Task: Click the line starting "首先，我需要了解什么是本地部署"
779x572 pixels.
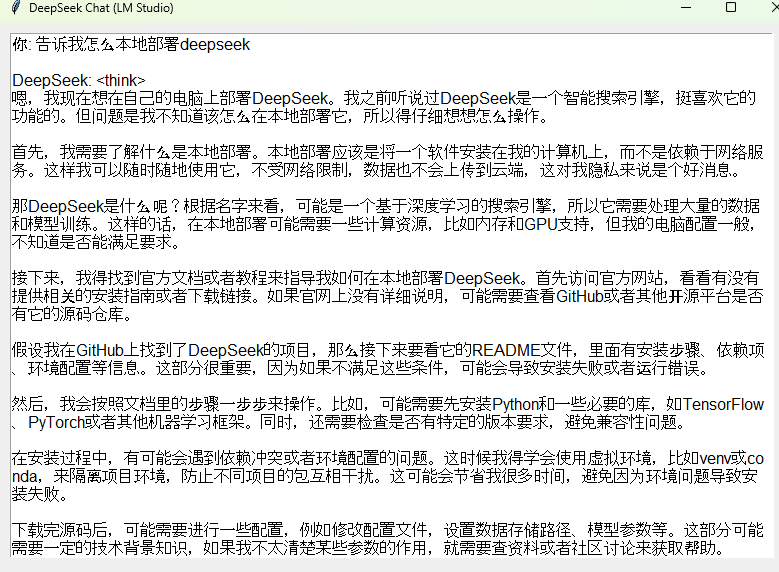Action: [x=388, y=152]
